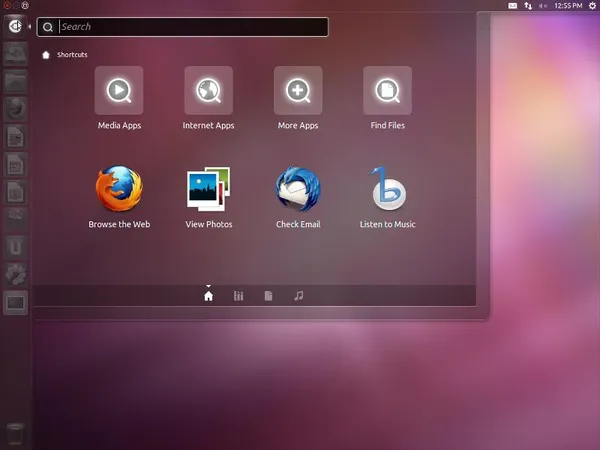Open the Trash at launcher bottom
This screenshot has height=450, width=600.
(x=15, y=435)
